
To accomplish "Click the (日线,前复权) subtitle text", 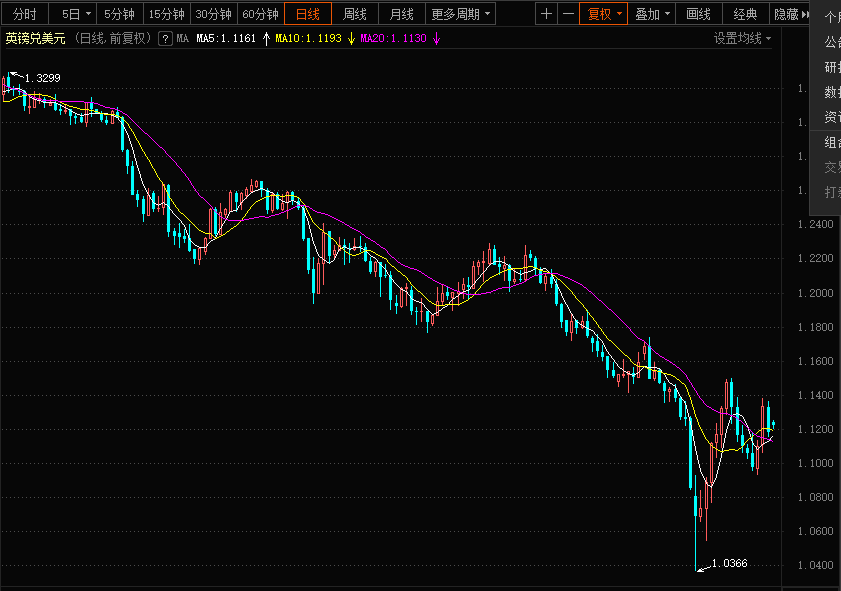I will [113, 39].
